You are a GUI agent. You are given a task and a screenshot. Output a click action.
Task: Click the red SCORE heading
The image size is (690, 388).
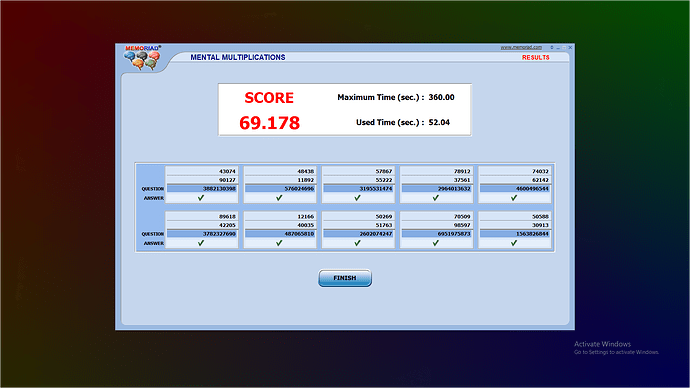pyautogui.click(x=269, y=98)
